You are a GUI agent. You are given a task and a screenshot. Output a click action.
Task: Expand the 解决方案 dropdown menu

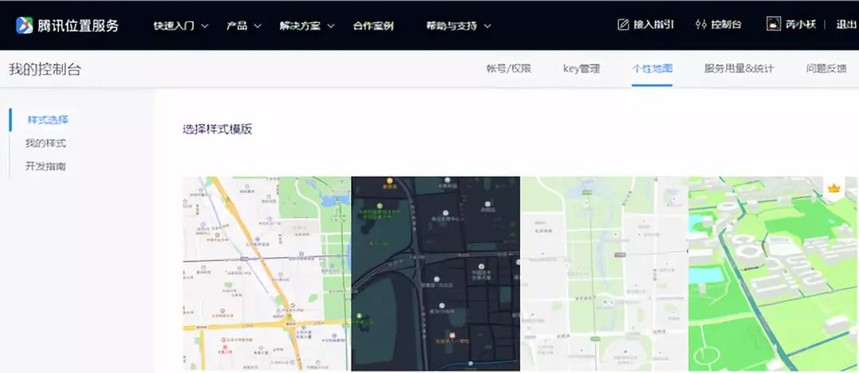(307, 26)
